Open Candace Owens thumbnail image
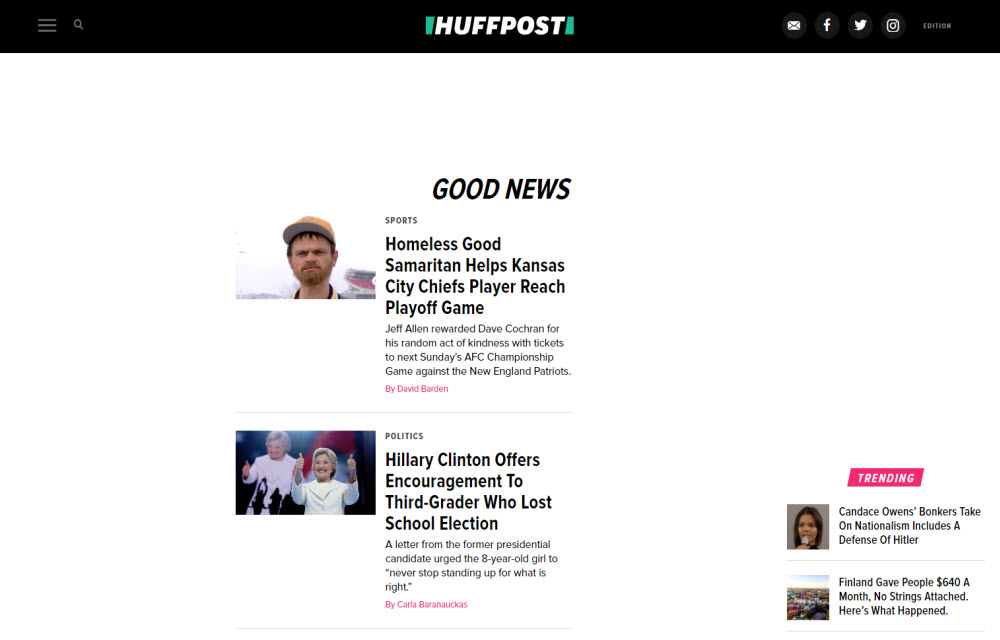1000x640 pixels. pos(808,527)
